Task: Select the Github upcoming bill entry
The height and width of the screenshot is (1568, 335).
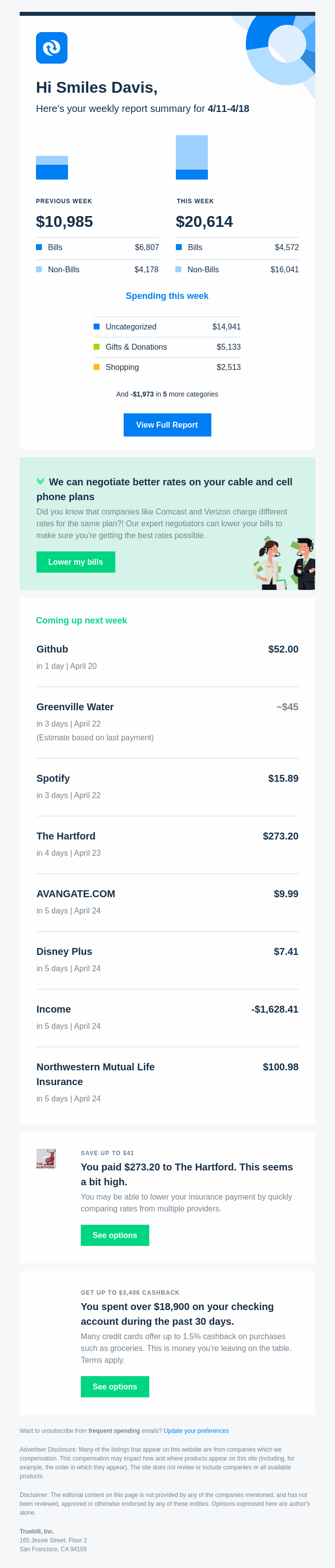Action: [167, 657]
